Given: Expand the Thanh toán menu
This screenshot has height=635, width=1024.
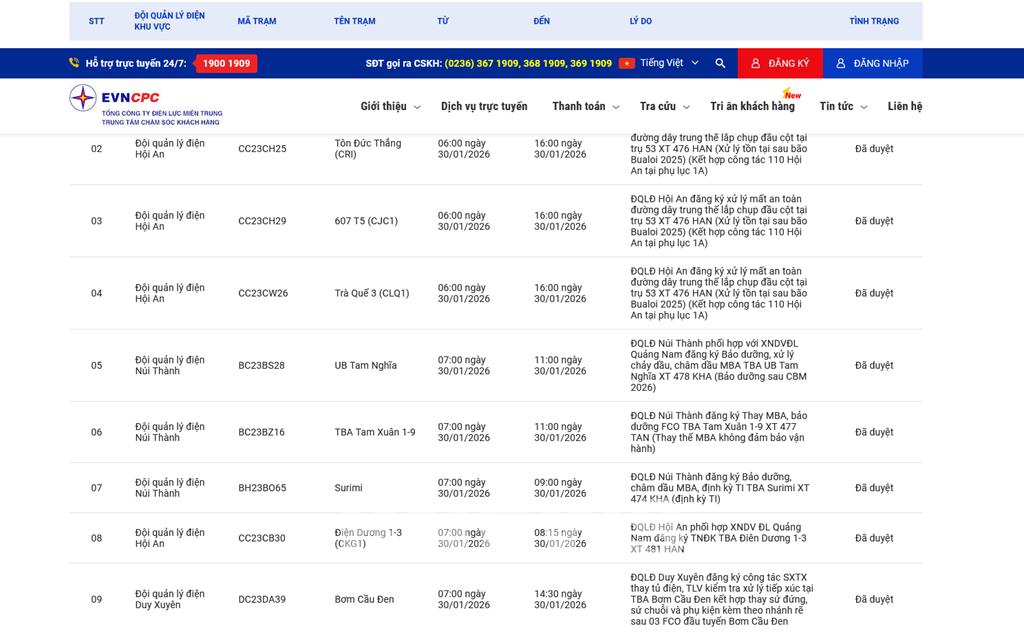Looking at the screenshot, I should point(585,106).
